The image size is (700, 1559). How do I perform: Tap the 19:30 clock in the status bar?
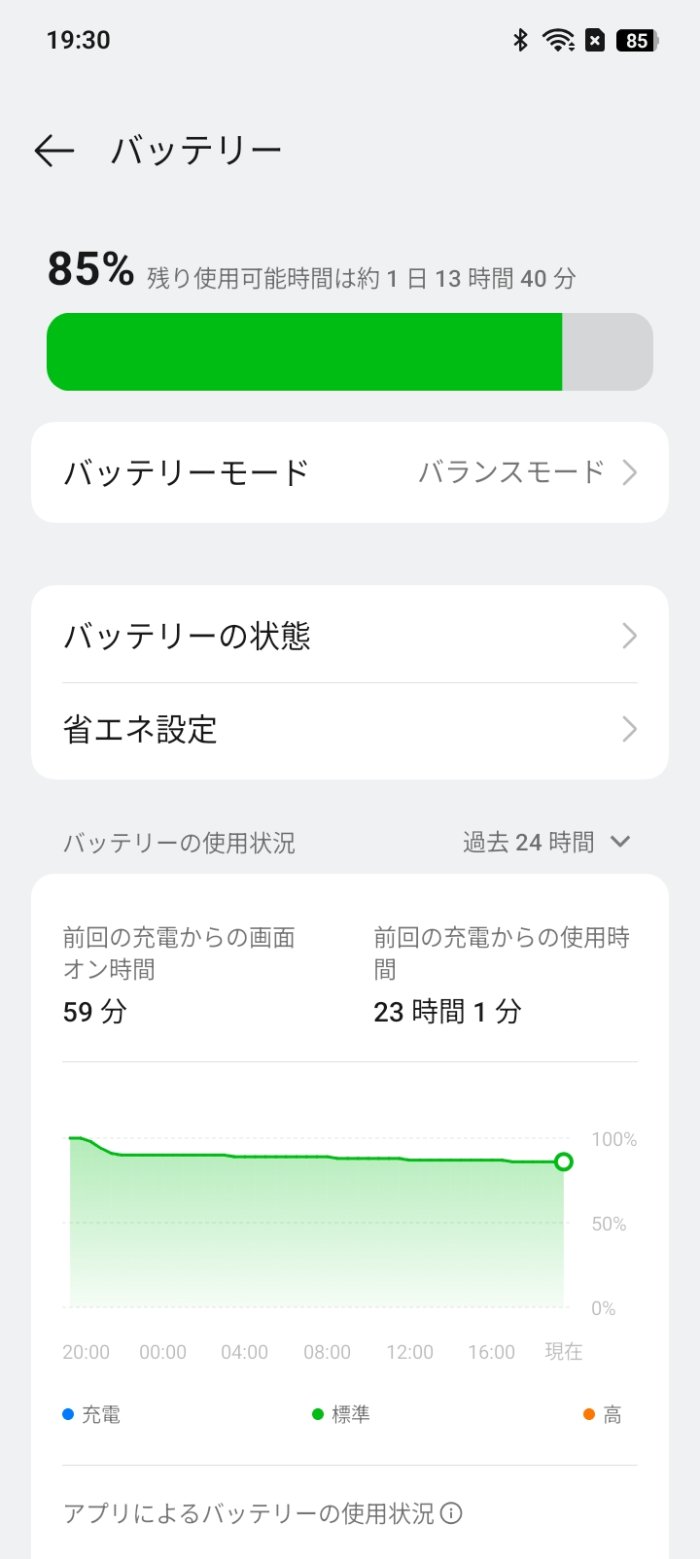(77, 40)
